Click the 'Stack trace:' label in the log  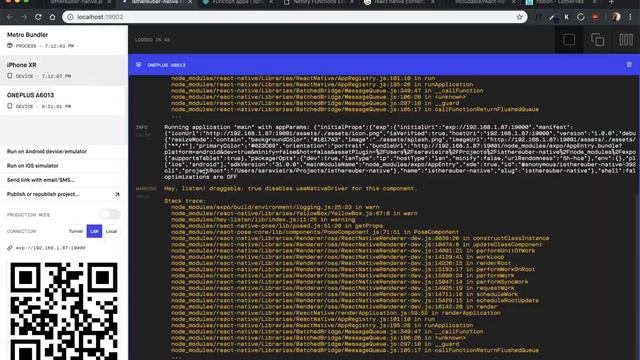(185, 201)
